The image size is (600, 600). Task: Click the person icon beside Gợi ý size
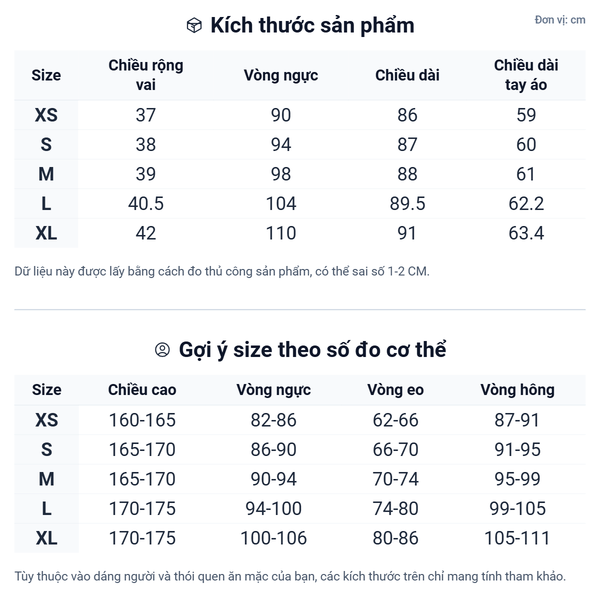pyautogui.click(x=162, y=350)
